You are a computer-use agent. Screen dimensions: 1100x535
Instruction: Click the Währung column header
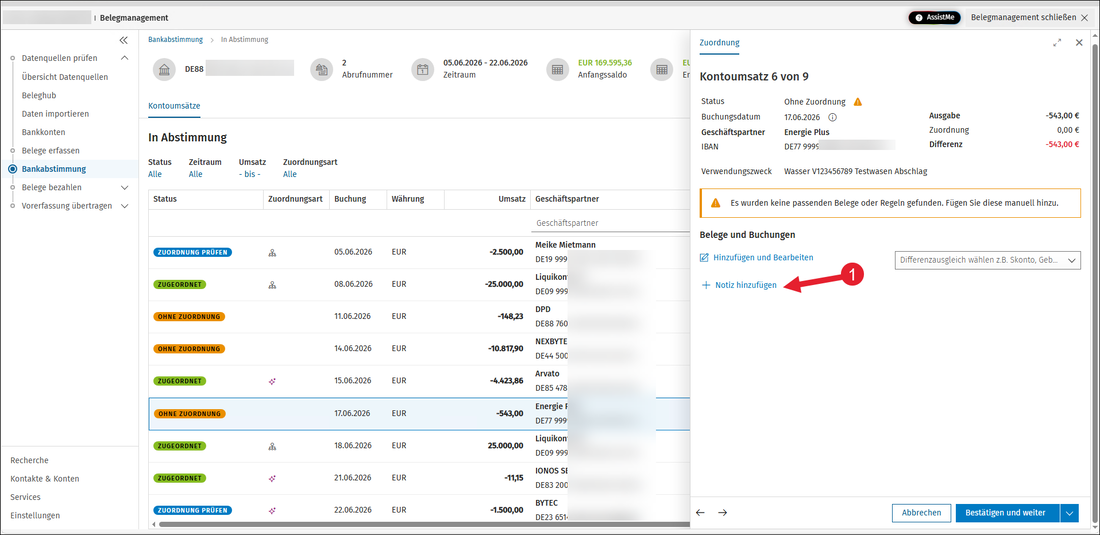click(x=408, y=199)
